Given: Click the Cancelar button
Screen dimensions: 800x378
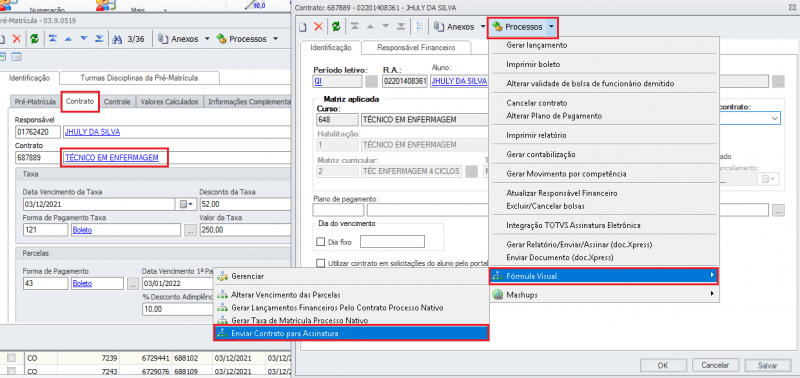Looking at the screenshot, I should coord(715,366).
